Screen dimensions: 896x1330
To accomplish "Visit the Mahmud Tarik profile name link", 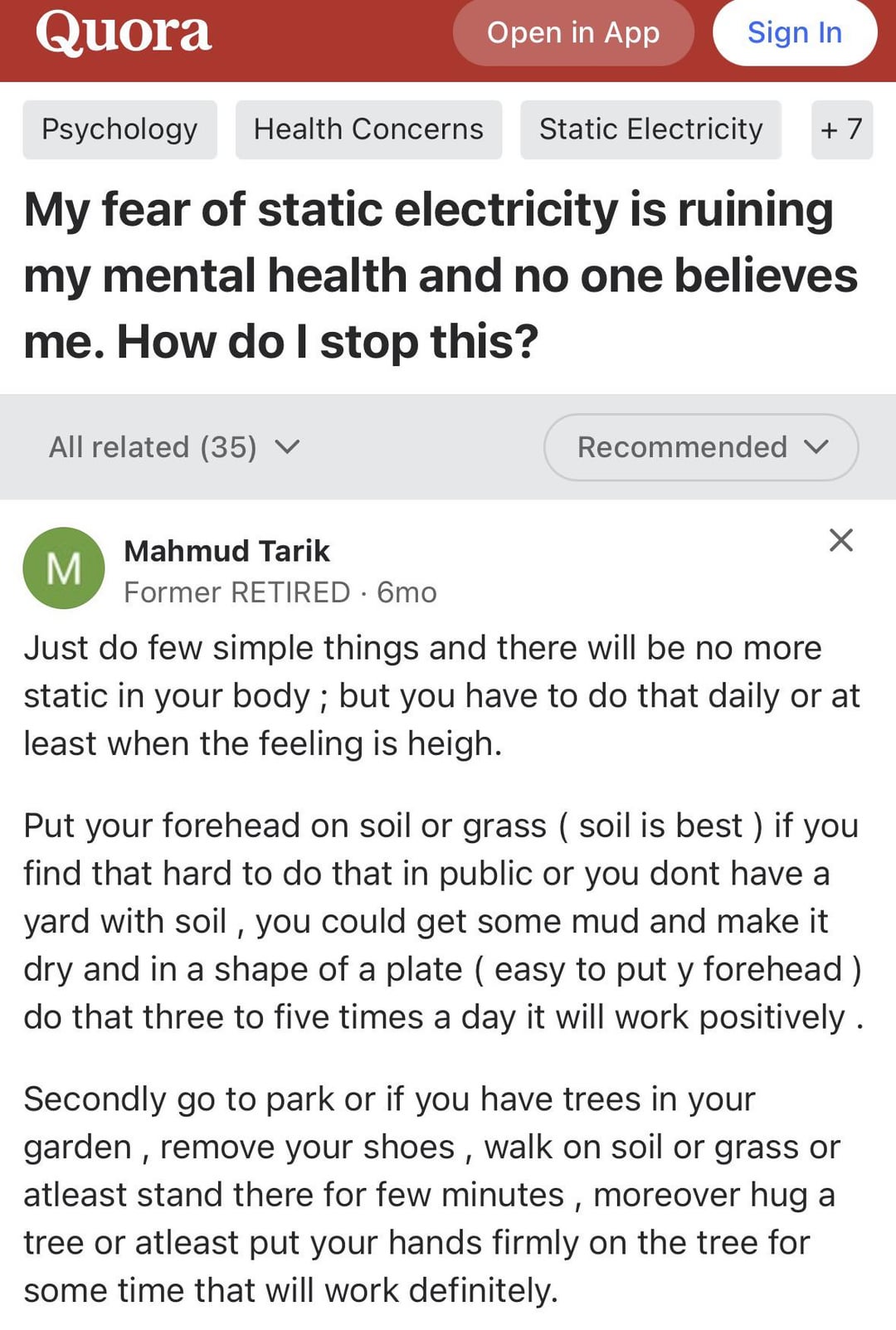I will coord(226,551).
